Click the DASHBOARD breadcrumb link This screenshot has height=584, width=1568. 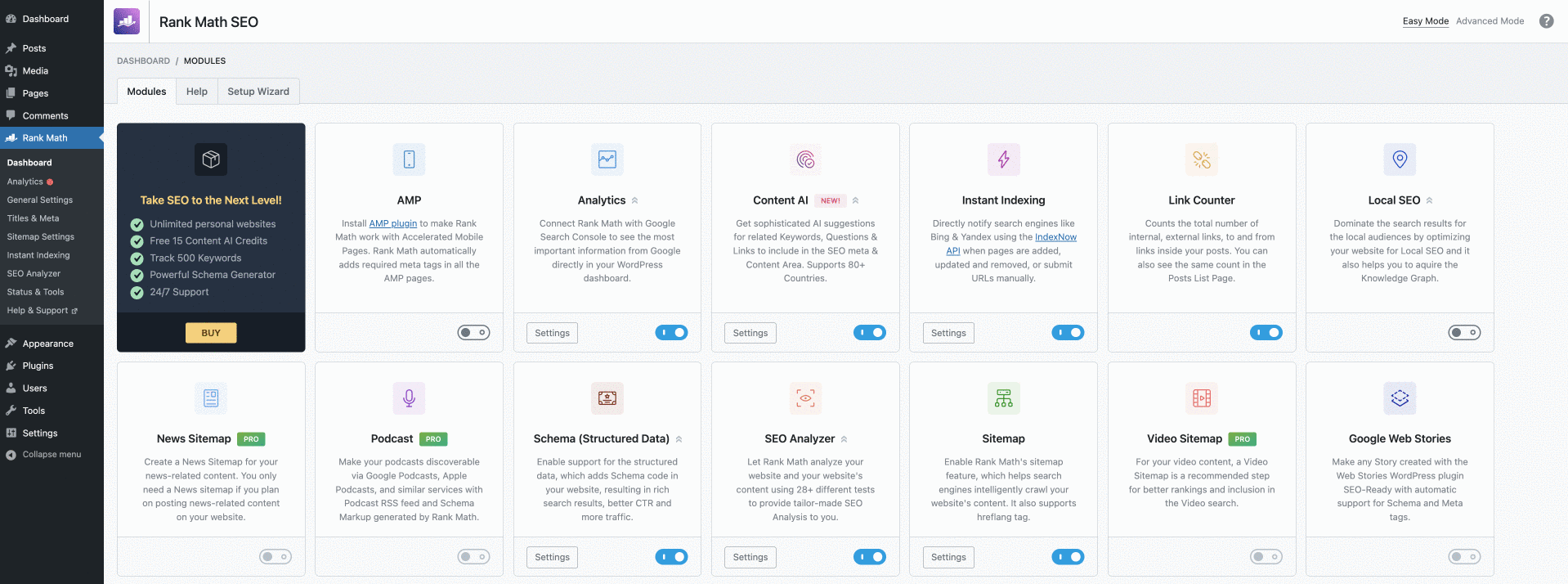pos(143,61)
